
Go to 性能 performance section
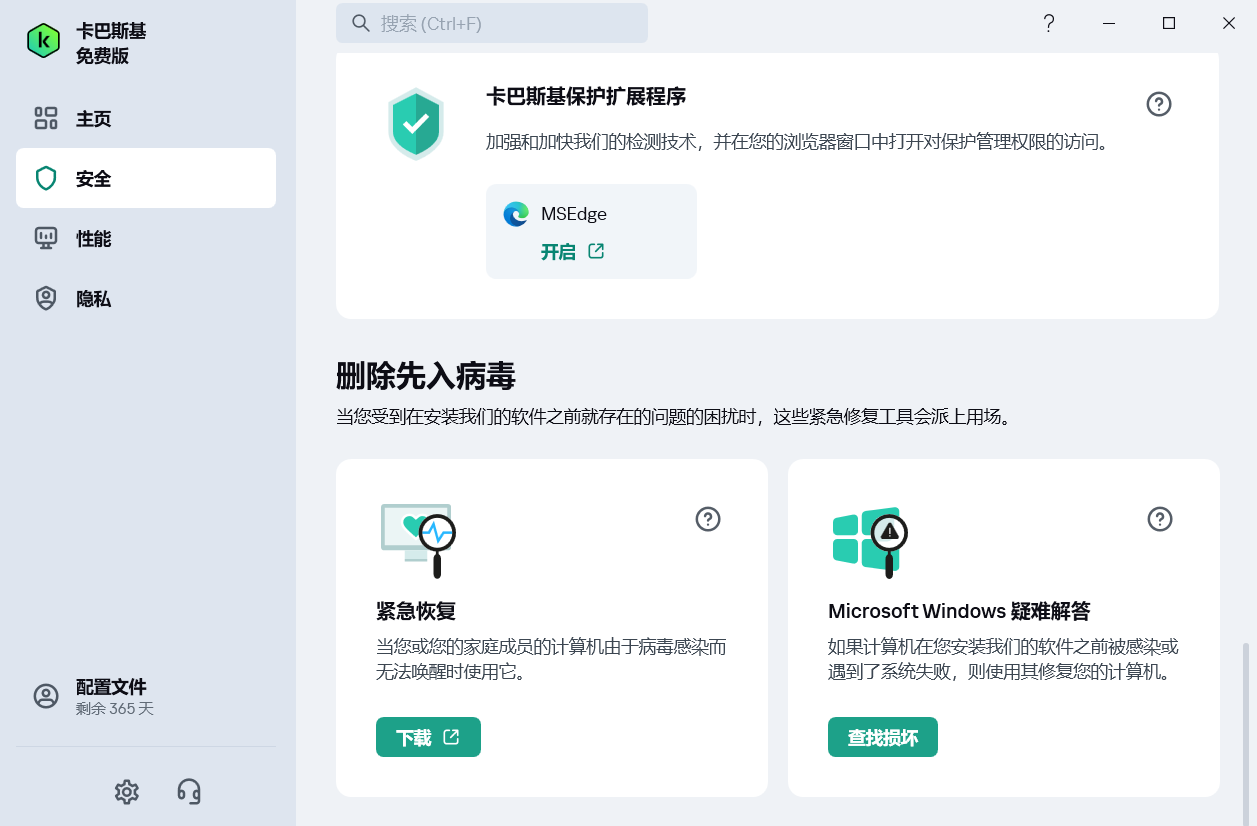coord(146,238)
